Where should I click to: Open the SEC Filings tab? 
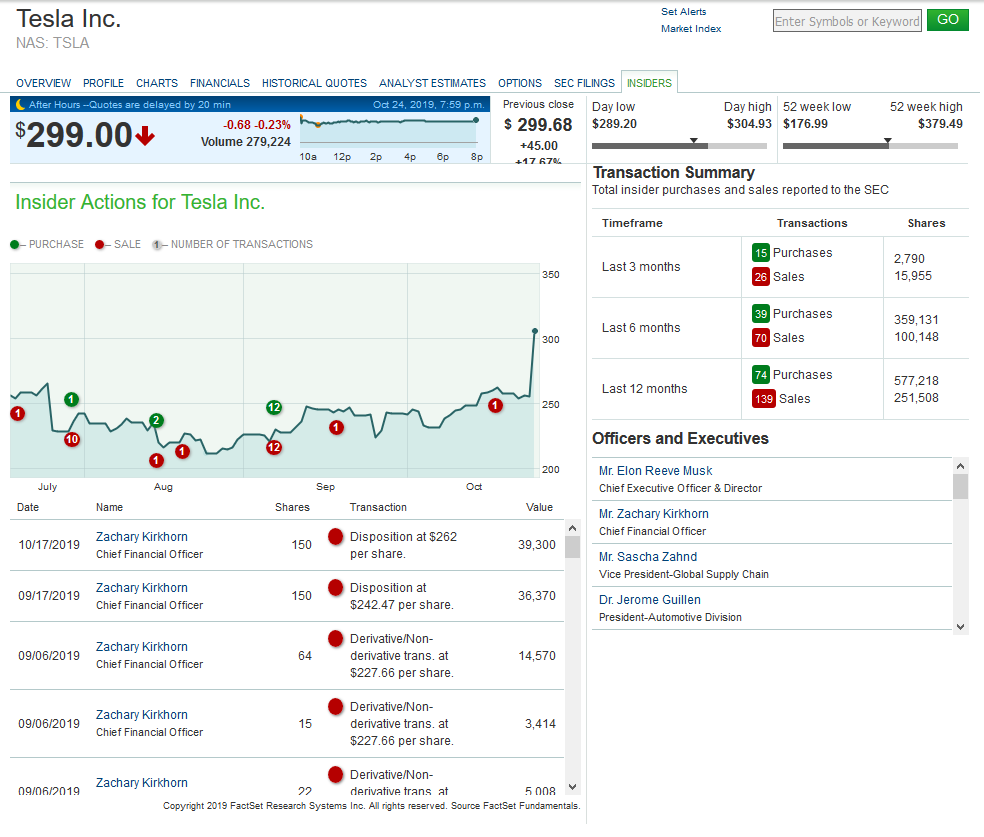[584, 83]
